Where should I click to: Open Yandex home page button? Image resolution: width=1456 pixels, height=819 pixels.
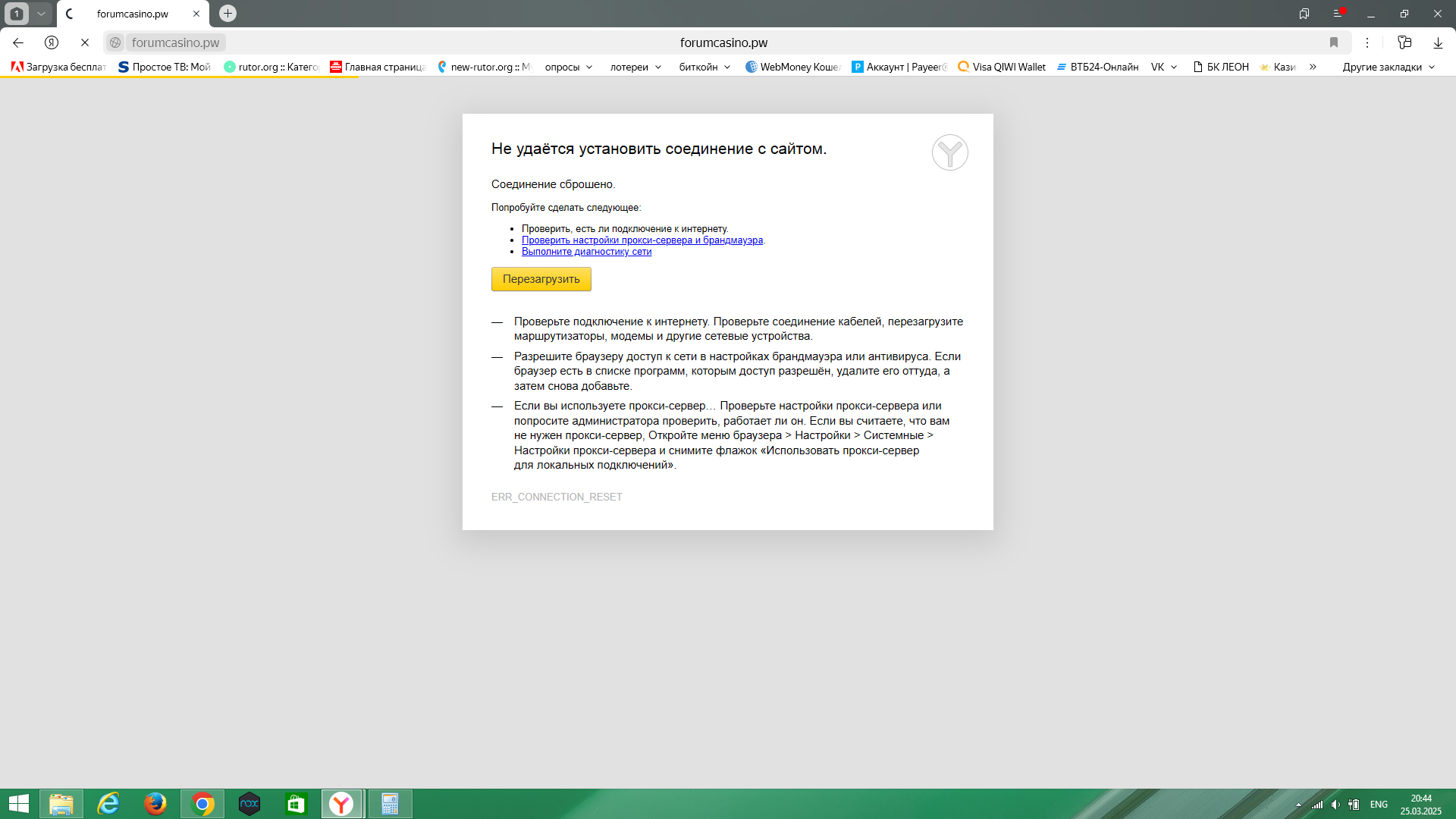tap(52, 42)
